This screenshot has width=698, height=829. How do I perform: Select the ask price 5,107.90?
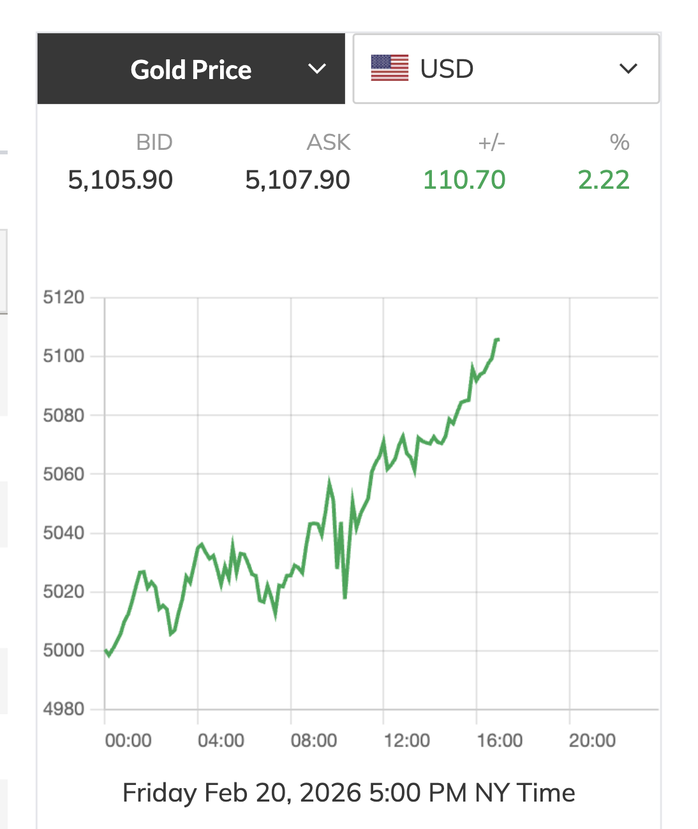coord(297,180)
